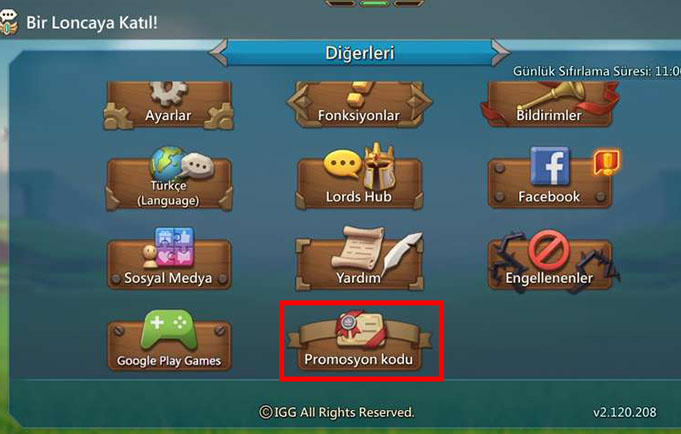Click the Diğerleri header banner
Image resolution: width=681 pixels, height=434 pixels.
coord(360,53)
